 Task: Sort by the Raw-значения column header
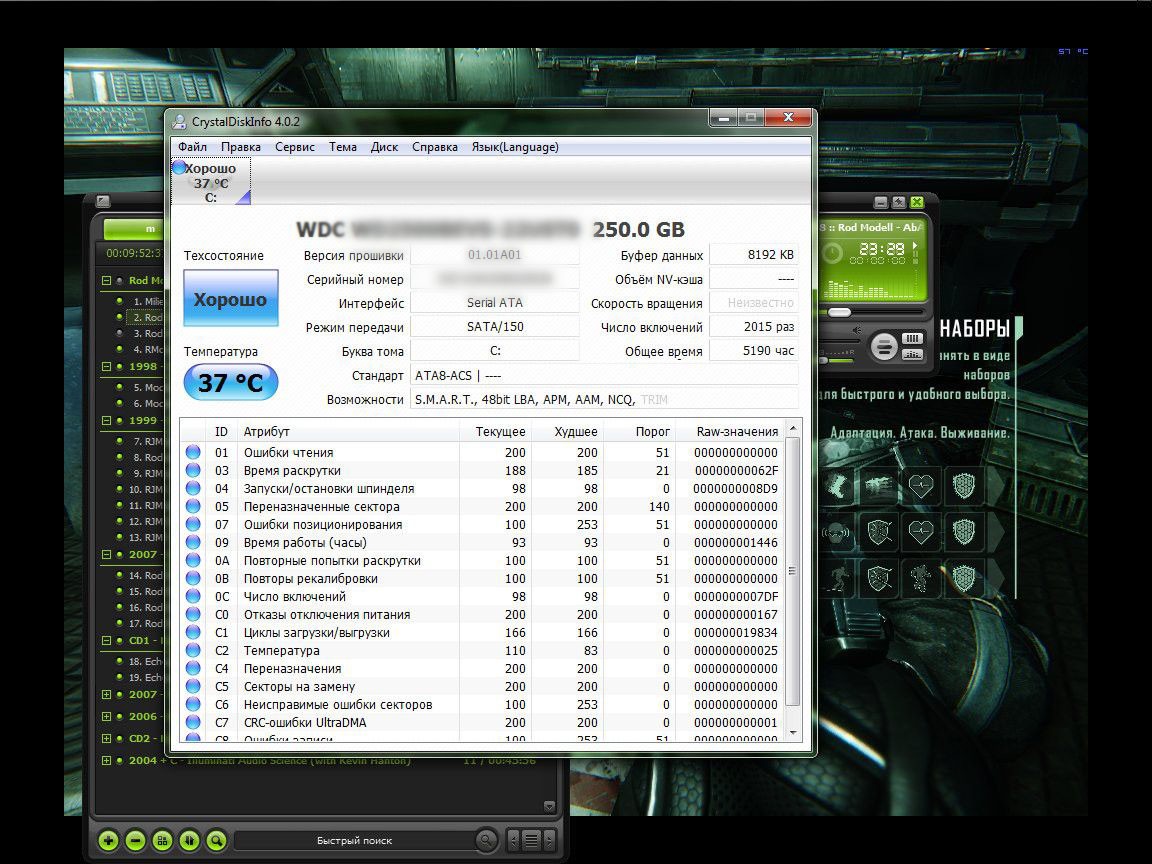[730, 431]
